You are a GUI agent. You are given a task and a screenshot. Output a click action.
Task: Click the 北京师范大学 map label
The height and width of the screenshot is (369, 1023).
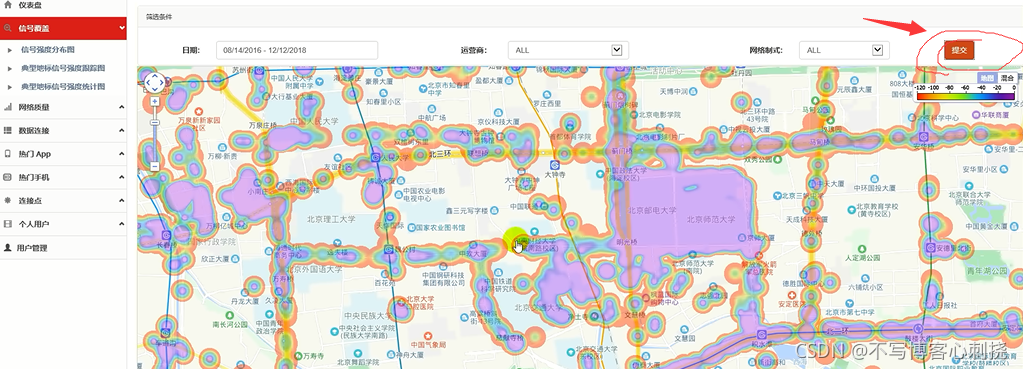tap(710, 220)
